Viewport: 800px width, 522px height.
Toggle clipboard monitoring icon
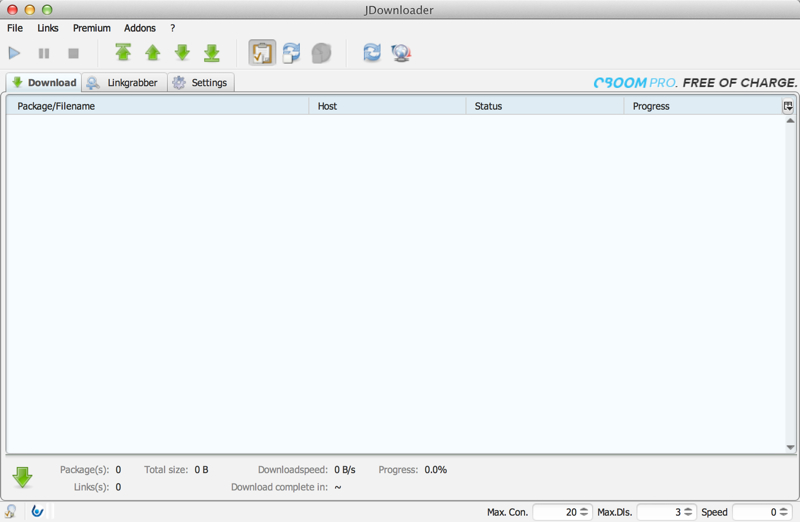(x=262, y=53)
